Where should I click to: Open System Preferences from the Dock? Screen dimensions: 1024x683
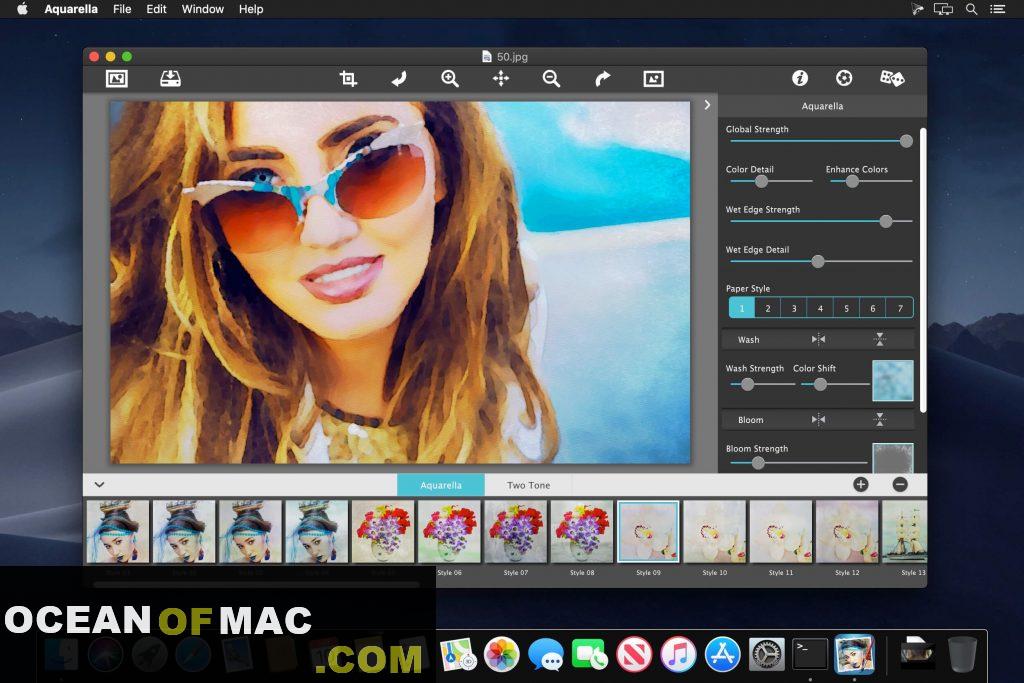[766, 654]
